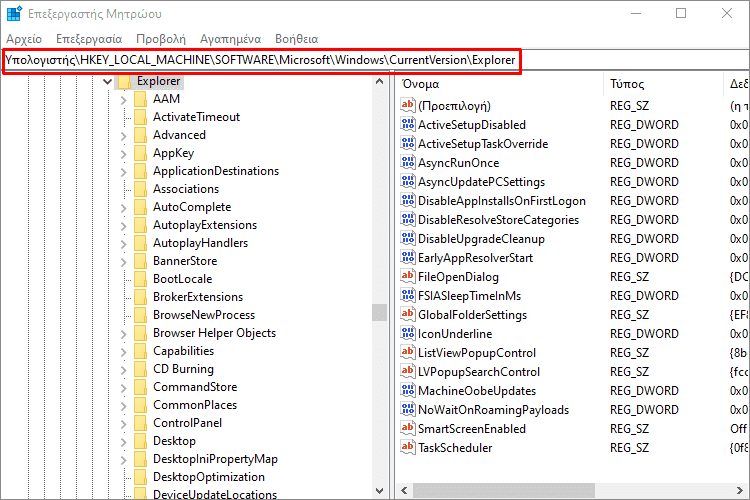This screenshot has width=750, height=500.
Task: Expand the AppKey node
Action: (x=124, y=154)
